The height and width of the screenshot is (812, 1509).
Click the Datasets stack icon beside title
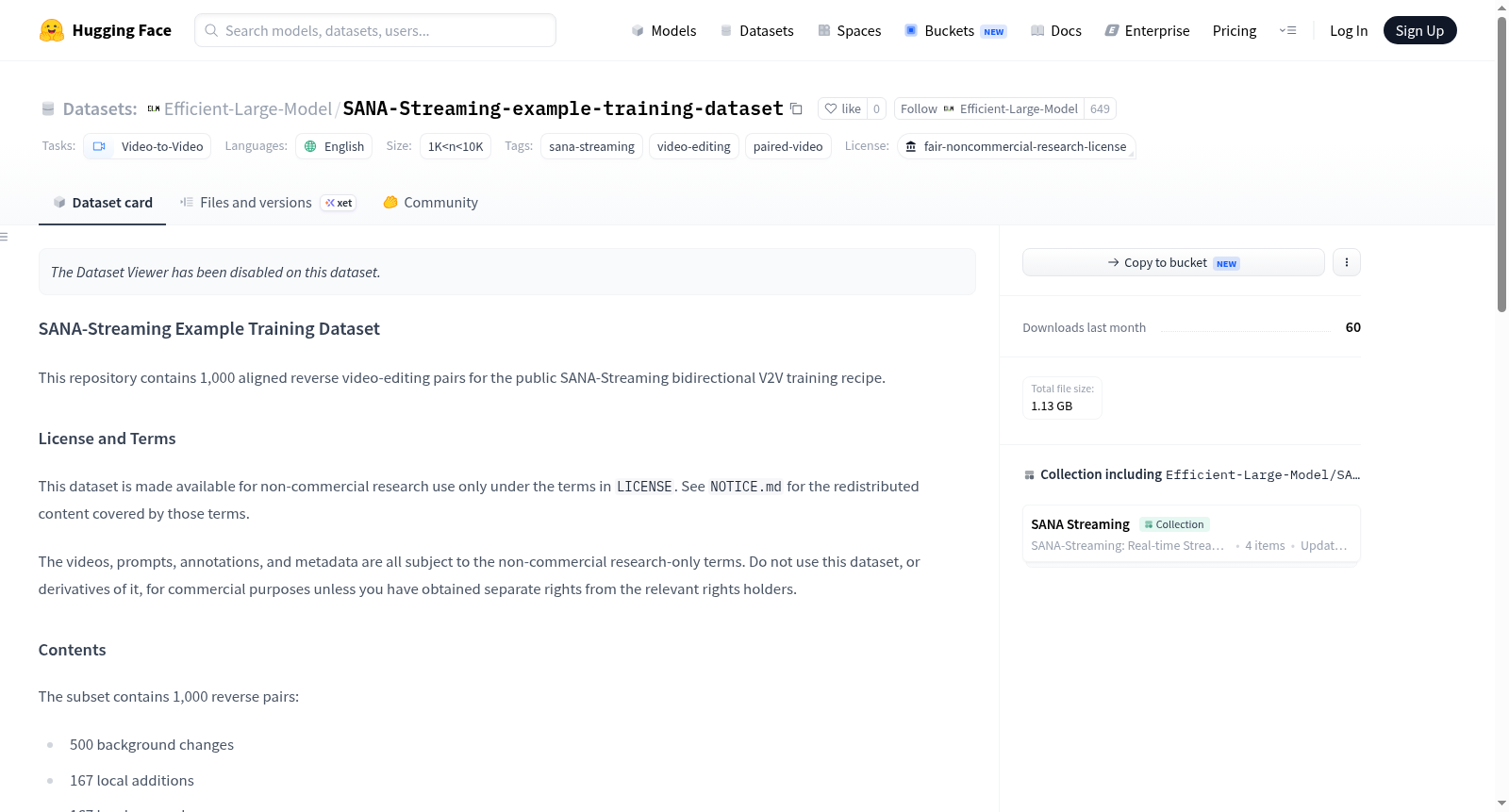point(48,109)
